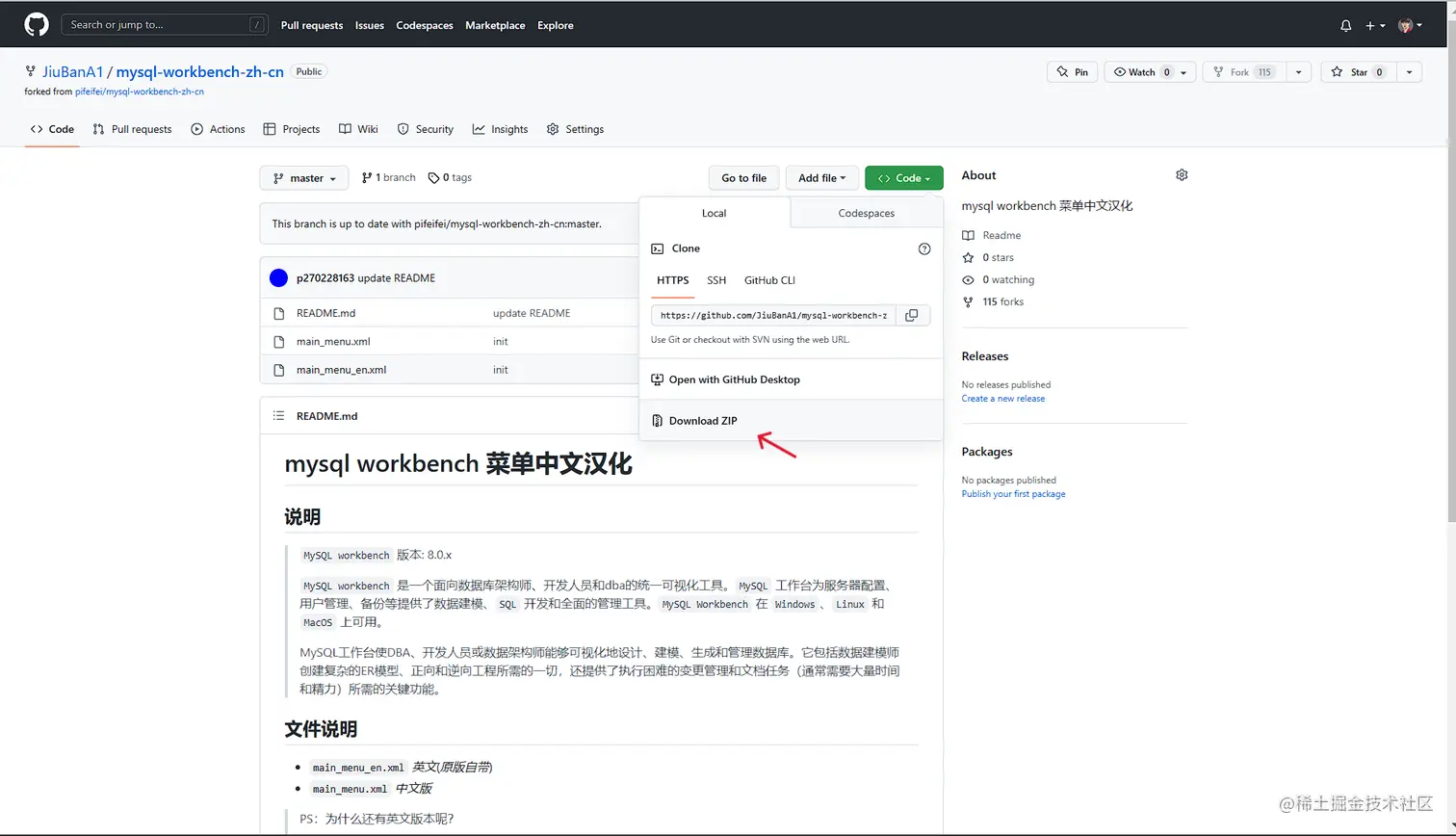This screenshot has height=836, width=1456.
Task: Click p270228163 author avatar
Action: [279, 278]
